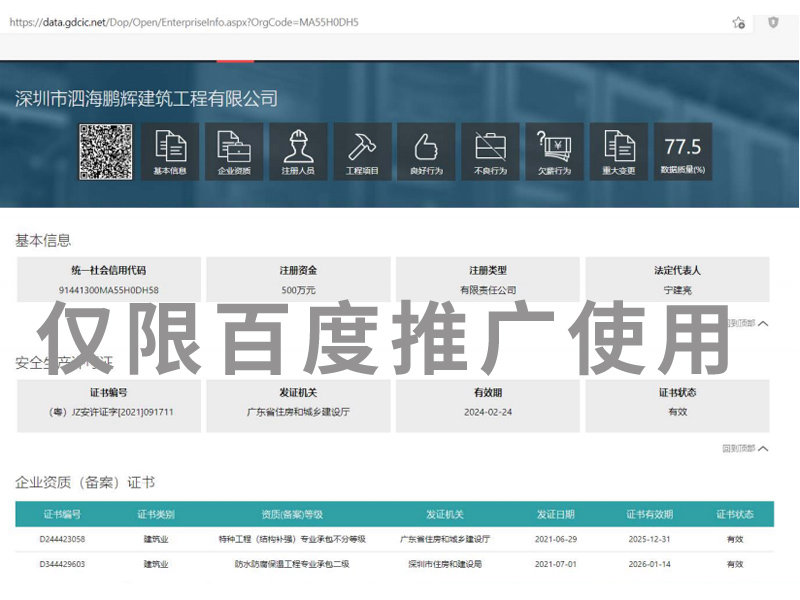Click the 回到顶部 link under the safety license section
This screenshot has height=600, width=800.
coord(745,448)
